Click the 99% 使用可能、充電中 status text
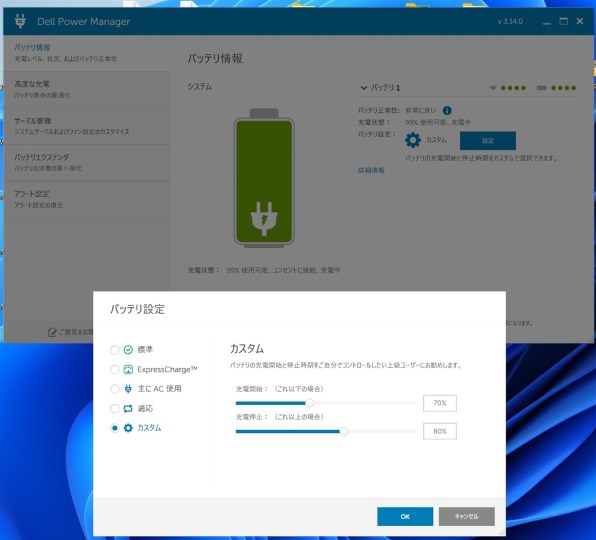596x540 pixels. 438,122
